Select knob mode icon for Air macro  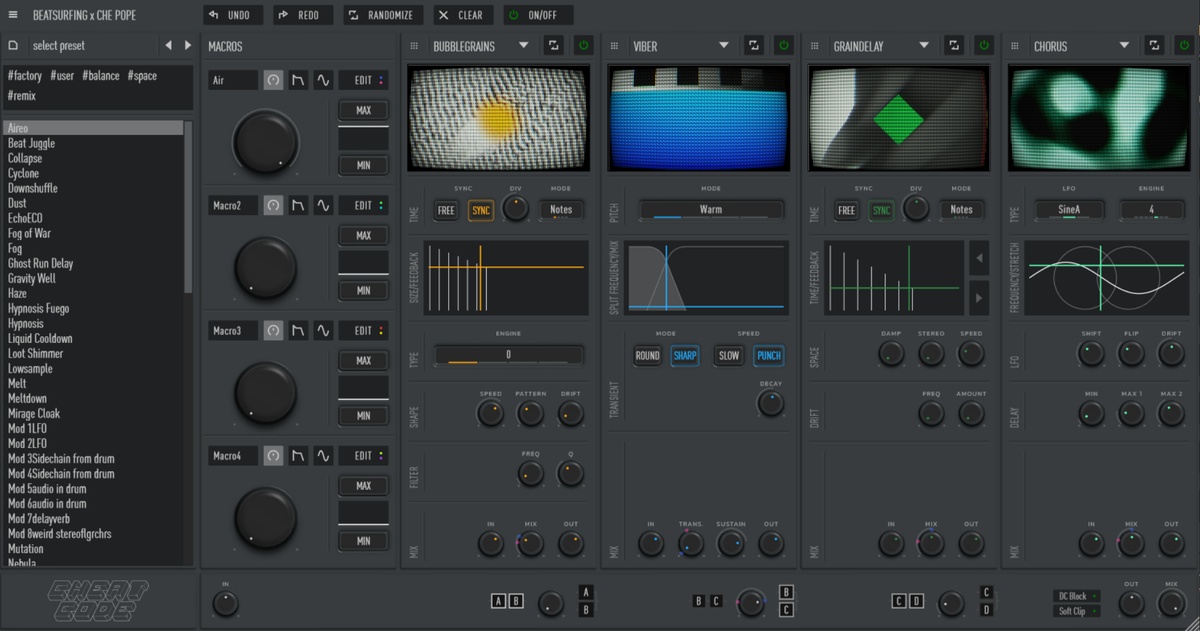coord(273,81)
